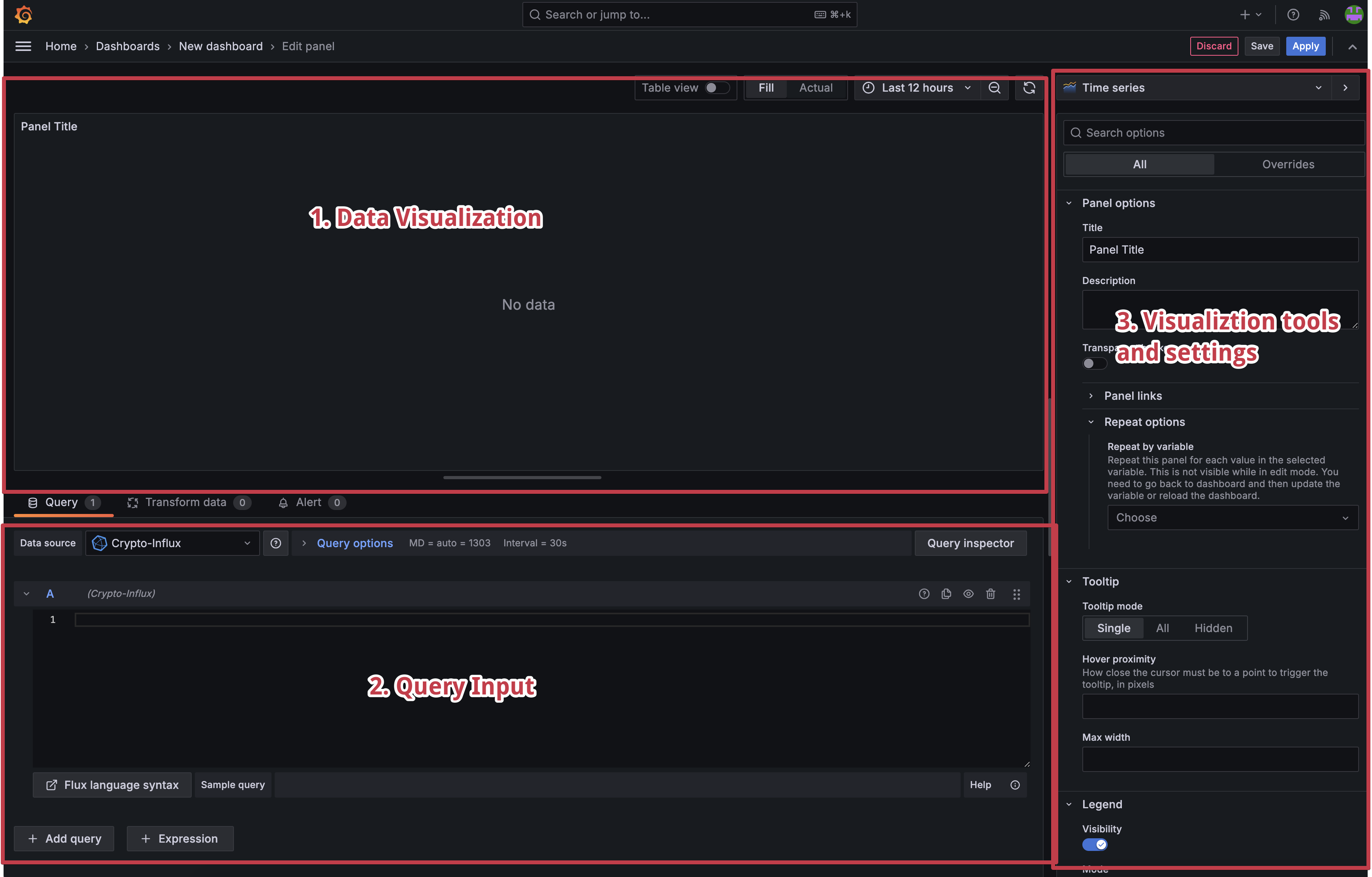Click the zoom out time range icon
Viewport: 1372px width, 877px height.
(994, 88)
